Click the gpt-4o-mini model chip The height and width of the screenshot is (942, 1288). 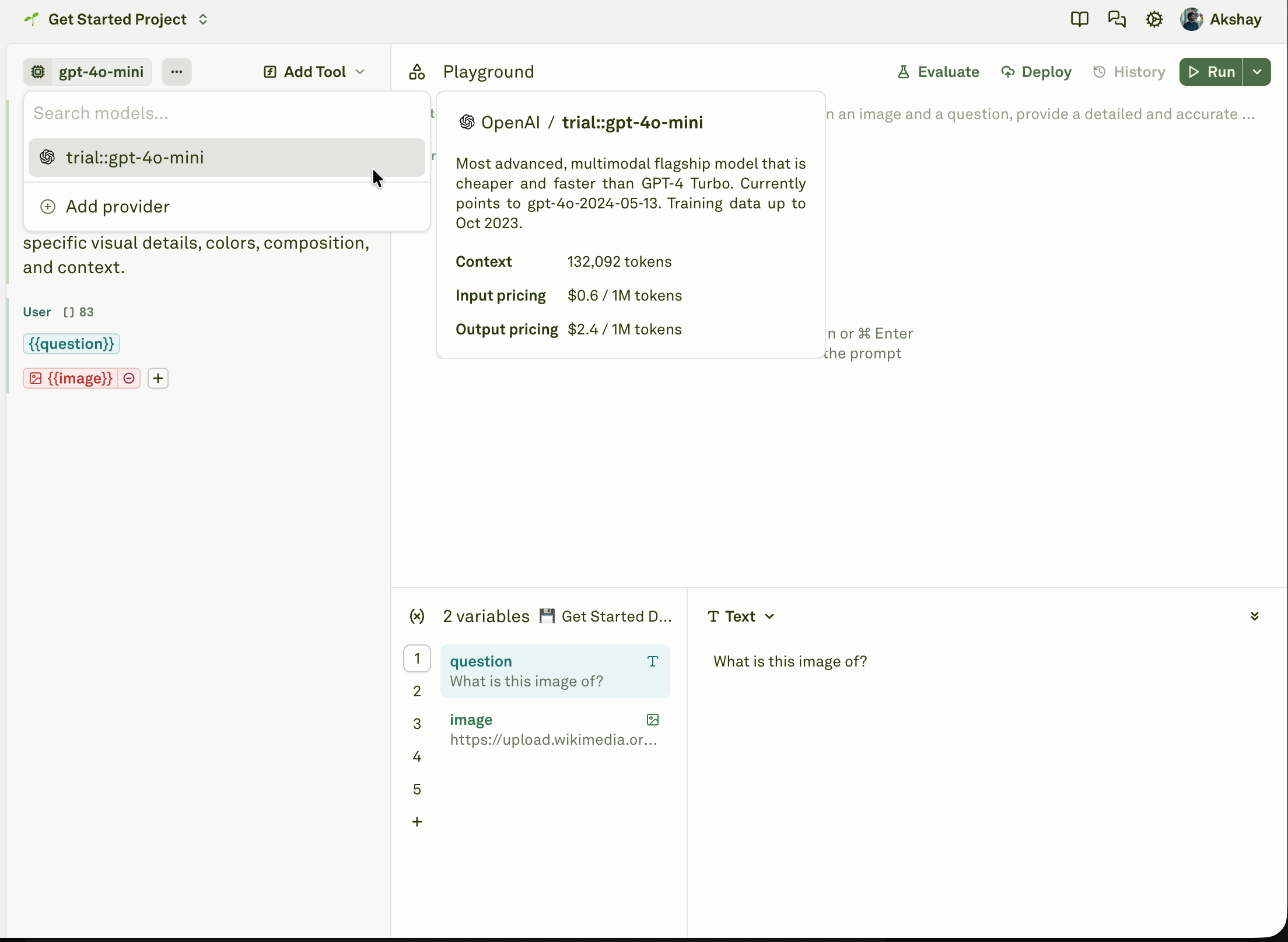88,72
